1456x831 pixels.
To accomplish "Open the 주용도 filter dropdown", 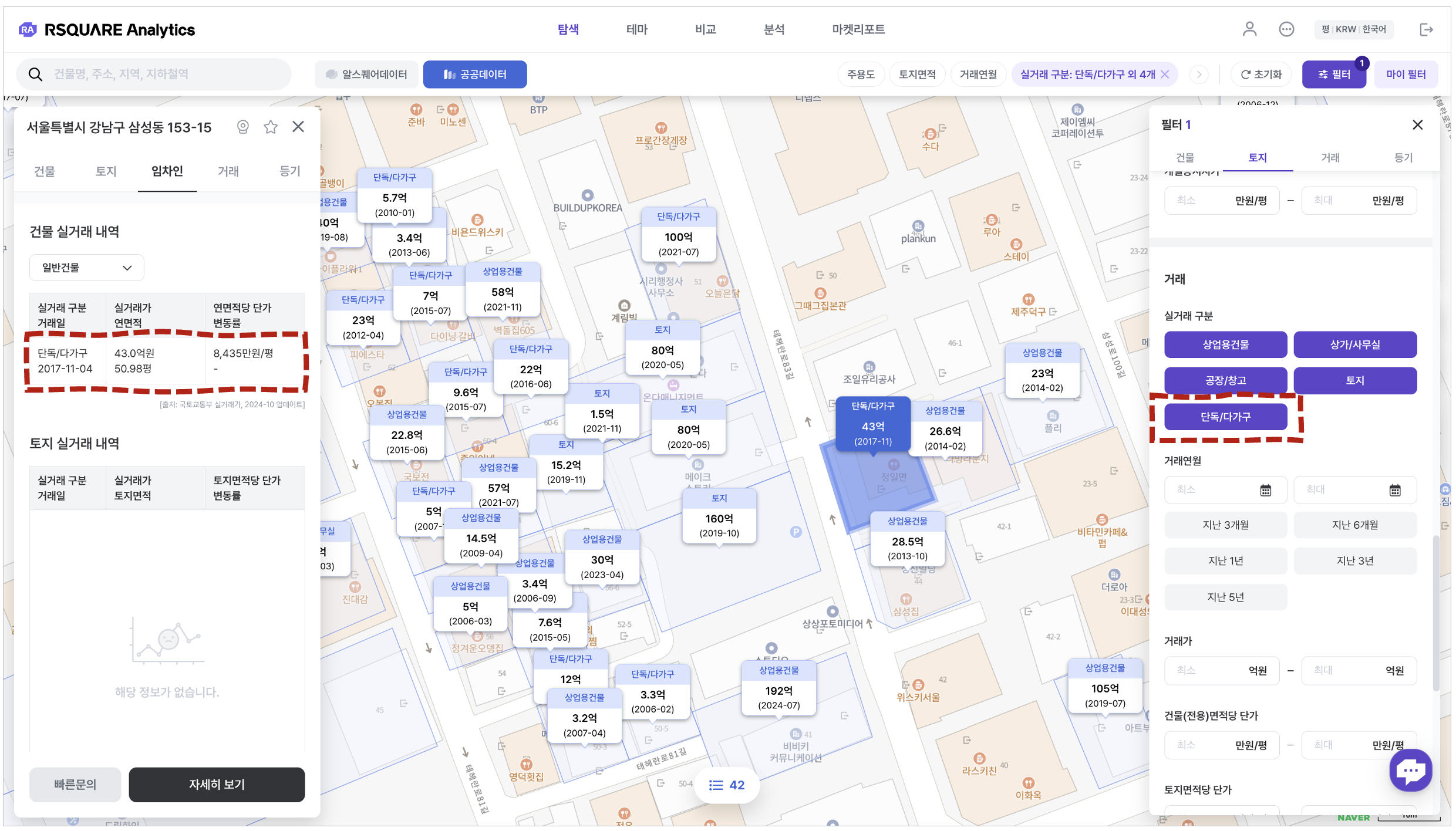I will pos(861,75).
